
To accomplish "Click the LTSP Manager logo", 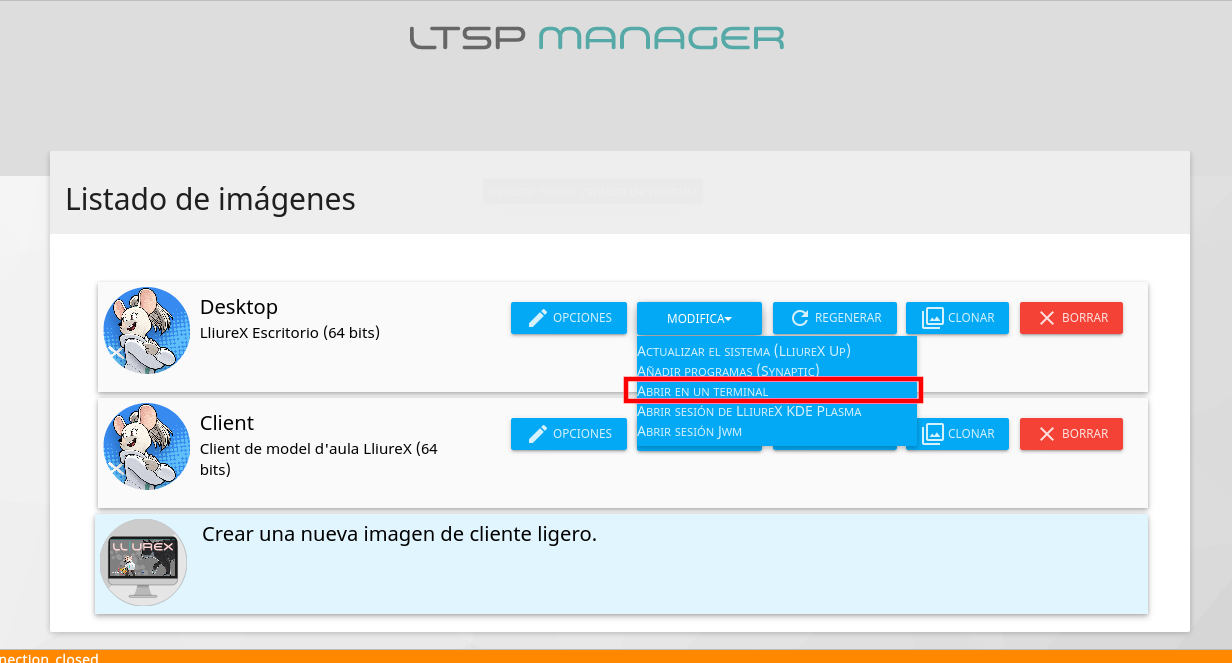I will coord(597,38).
